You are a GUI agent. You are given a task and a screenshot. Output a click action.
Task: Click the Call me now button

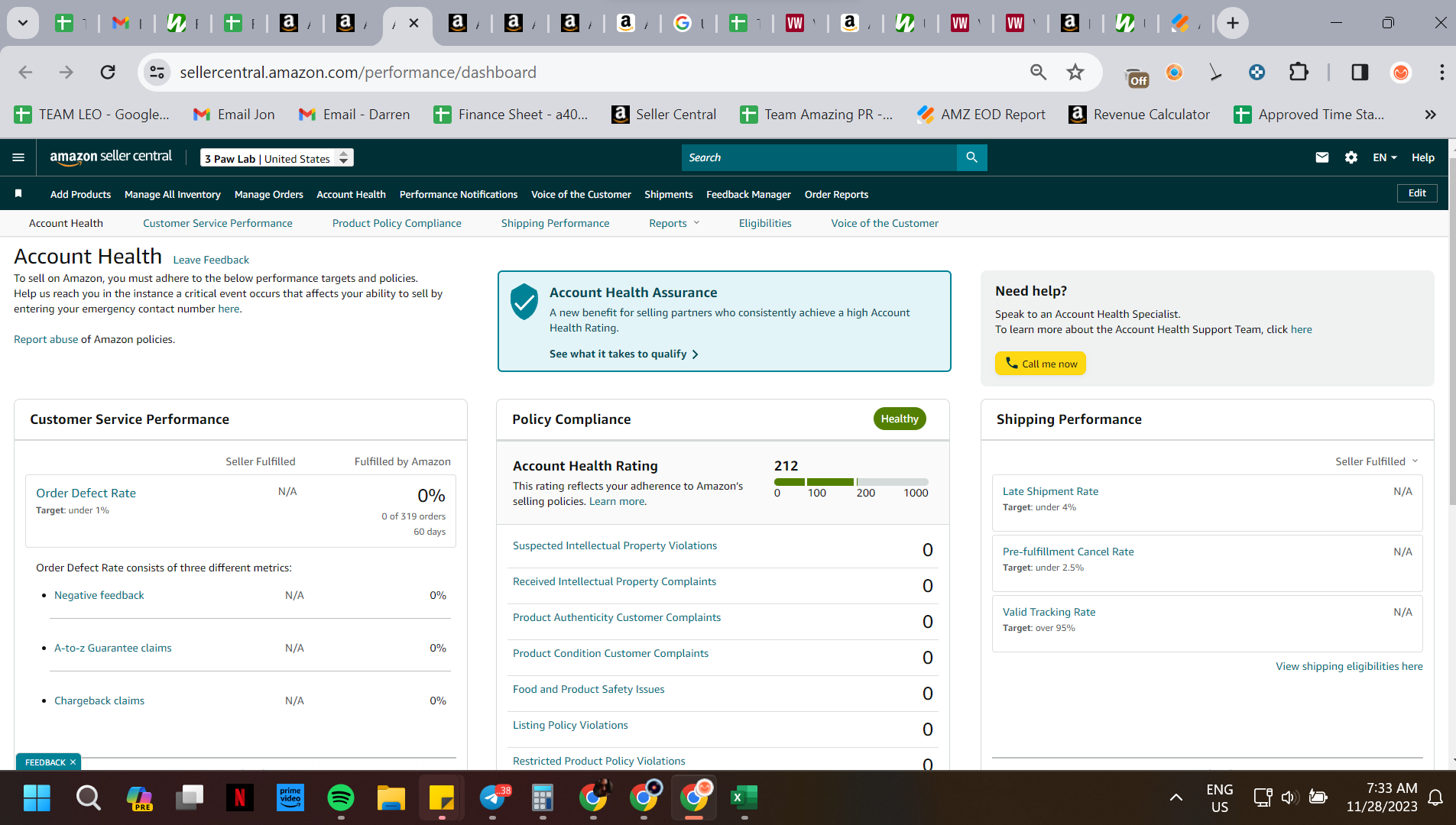(x=1040, y=364)
